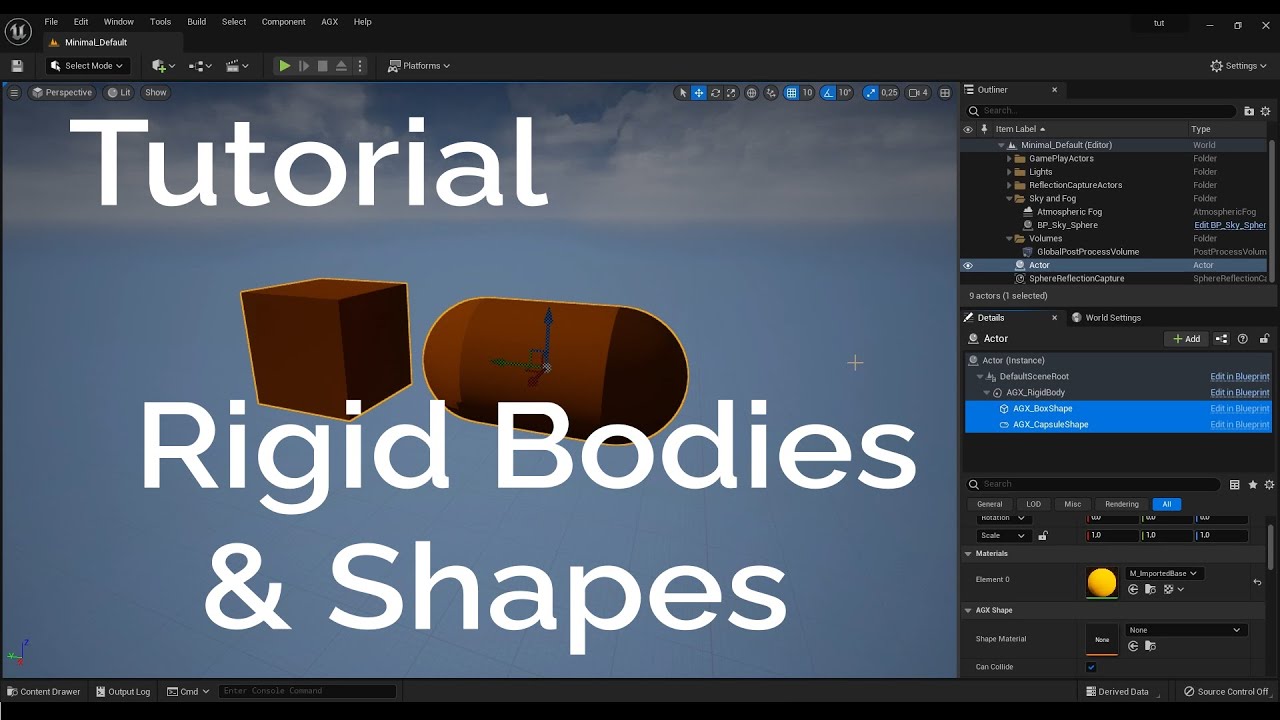
Task: Open the Window menu
Action: (x=119, y=21)
